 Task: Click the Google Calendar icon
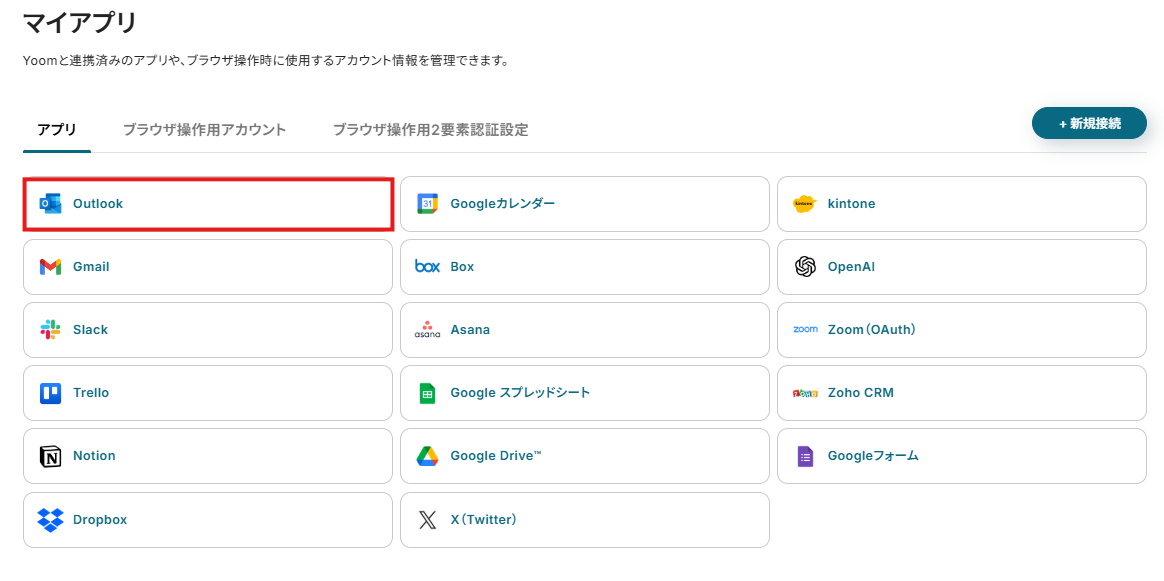point(427,204)
